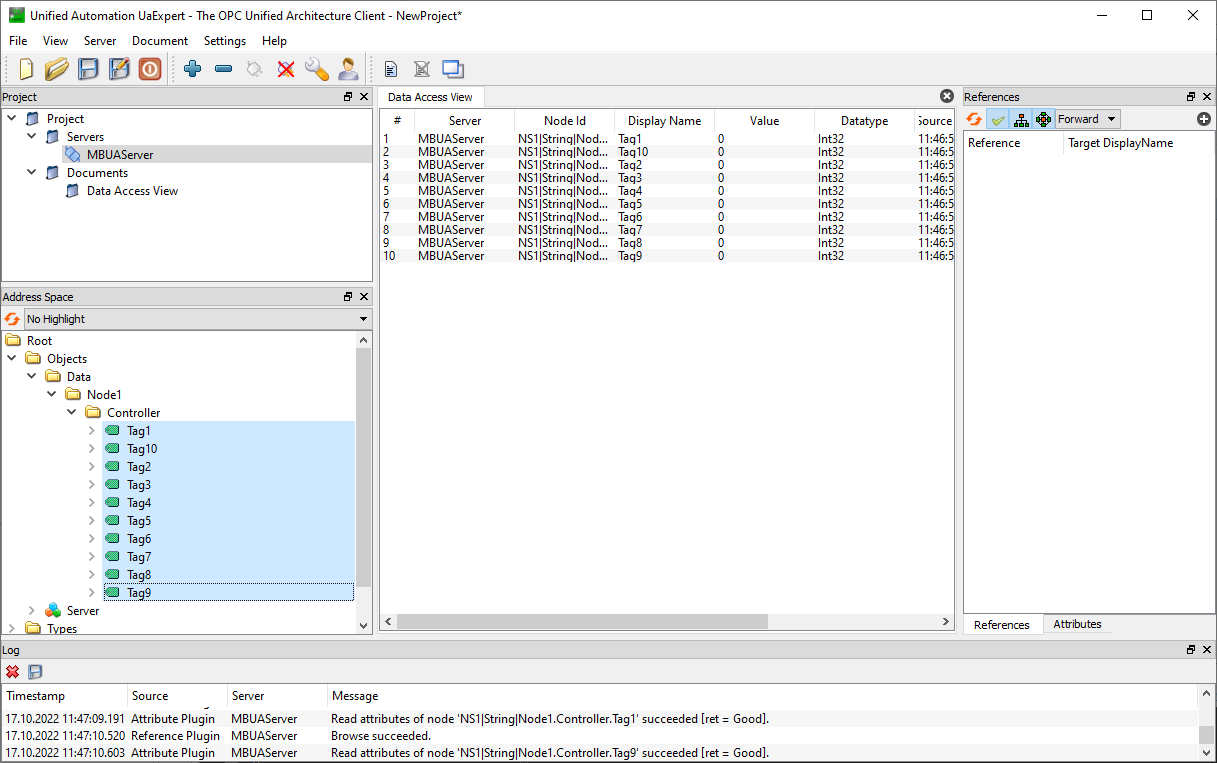Select the Tag3 row in Data Access View

[x=667, y=178]
